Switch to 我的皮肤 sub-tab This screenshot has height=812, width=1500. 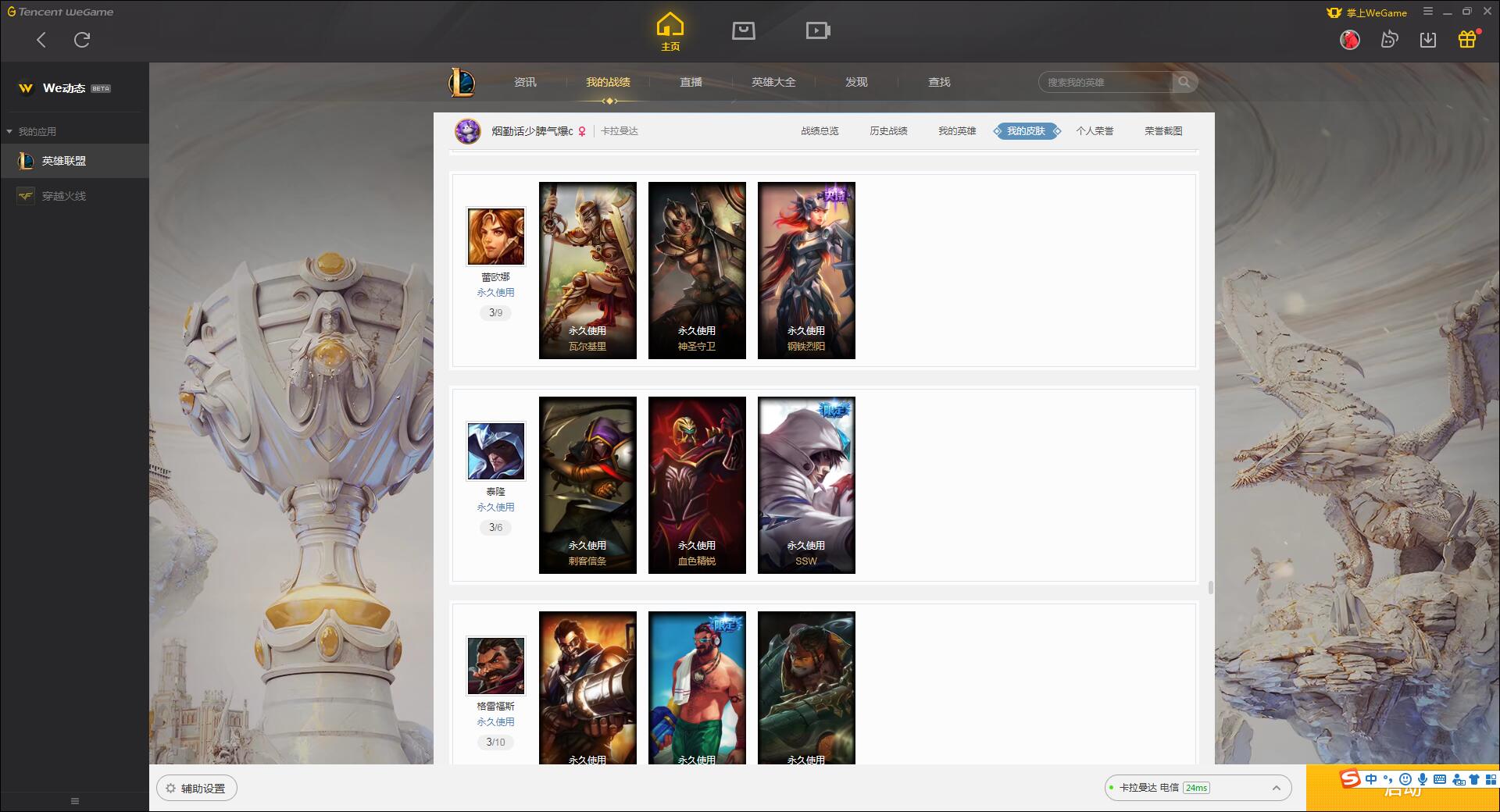click(1027, 131)
